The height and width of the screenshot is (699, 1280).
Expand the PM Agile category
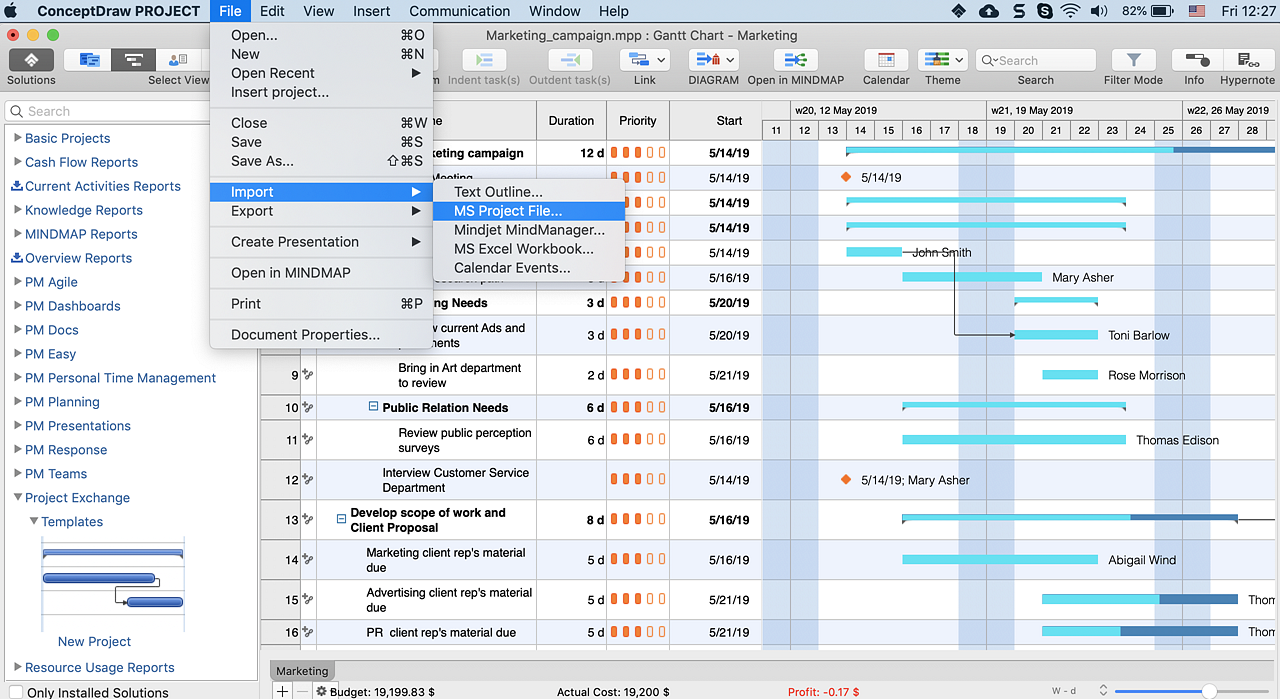(x=17, y=282)
